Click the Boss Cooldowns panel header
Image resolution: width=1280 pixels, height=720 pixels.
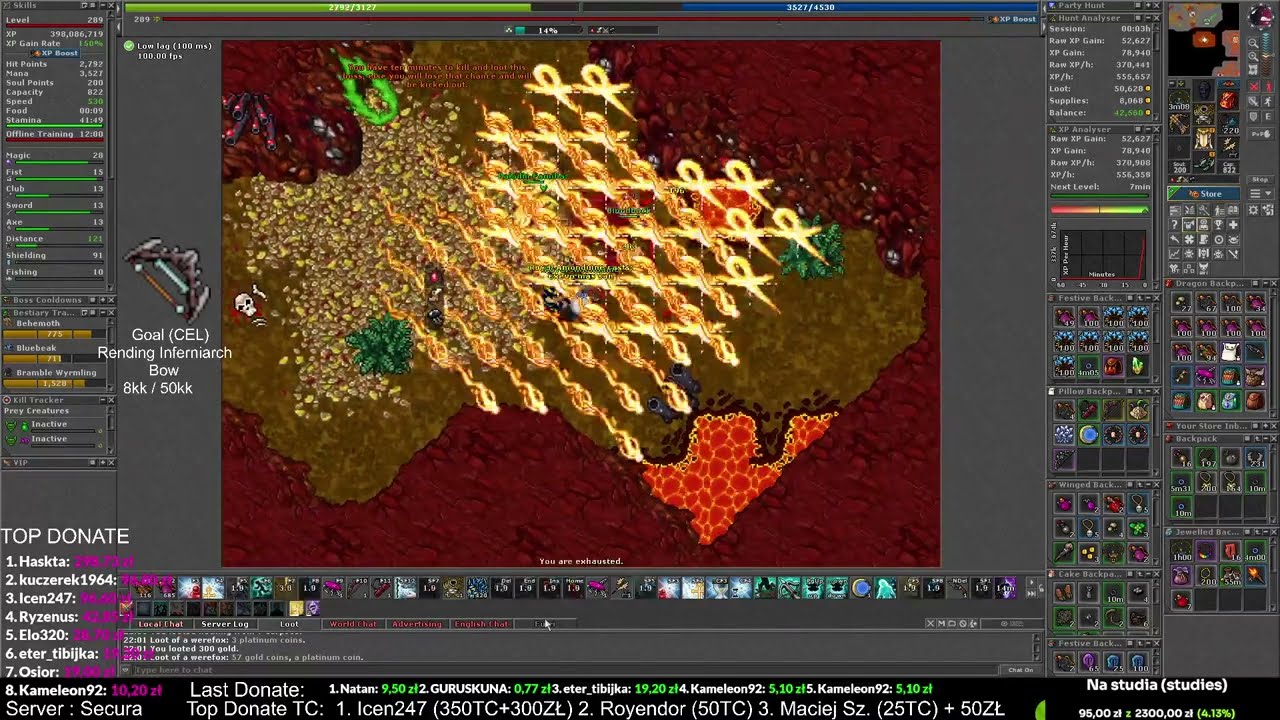pos(58,300)
